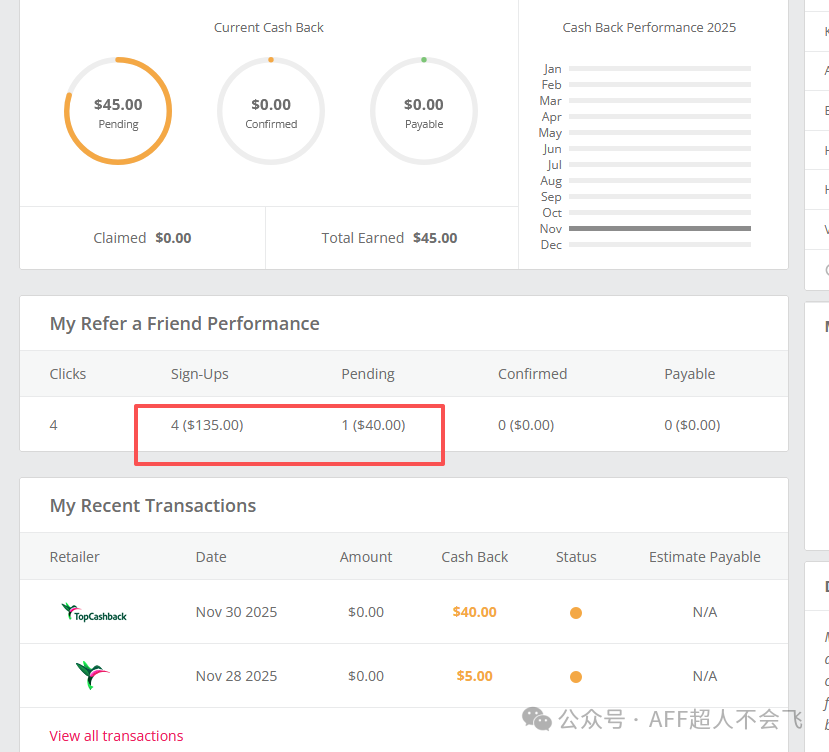This screenshot has height=752, width=829.
Task: Click the Estimate Payable column header
Action: tap(705, 557)
